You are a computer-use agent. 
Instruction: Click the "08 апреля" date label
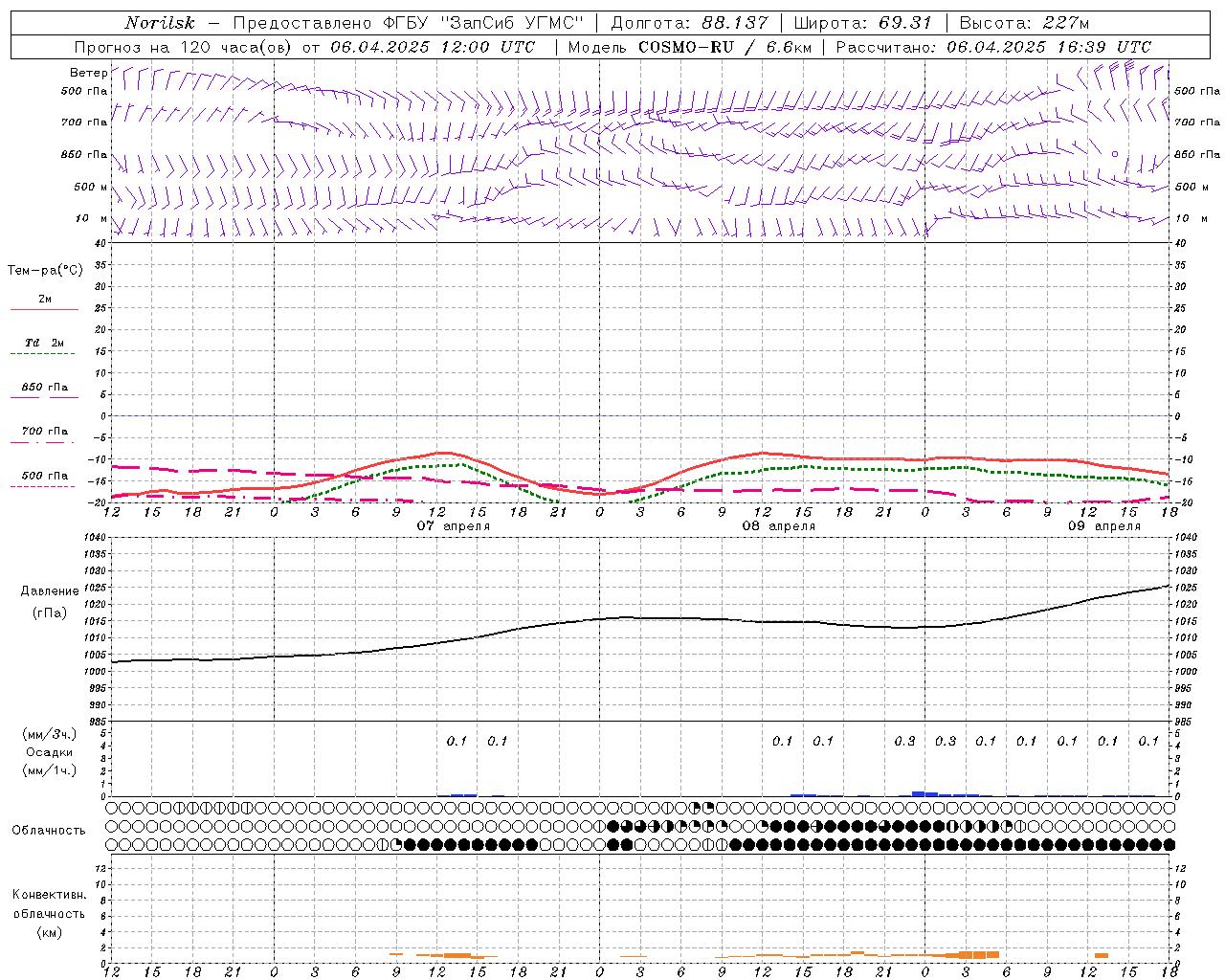click(779, 526)
